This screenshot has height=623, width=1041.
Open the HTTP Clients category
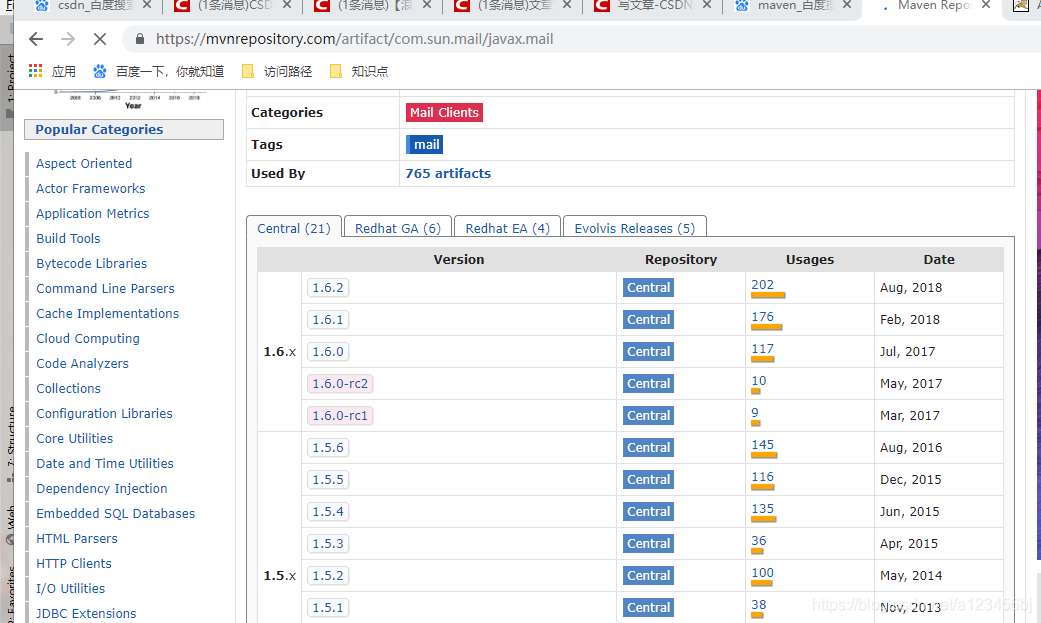pos(74,563)
